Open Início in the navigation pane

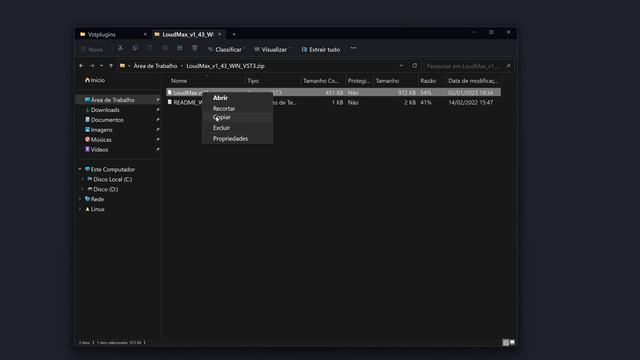[95, 80]
